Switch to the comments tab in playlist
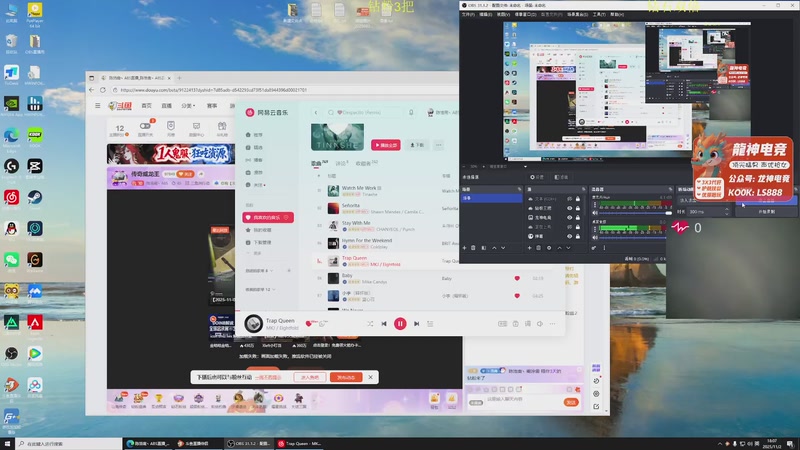 (x=341, y=163)
